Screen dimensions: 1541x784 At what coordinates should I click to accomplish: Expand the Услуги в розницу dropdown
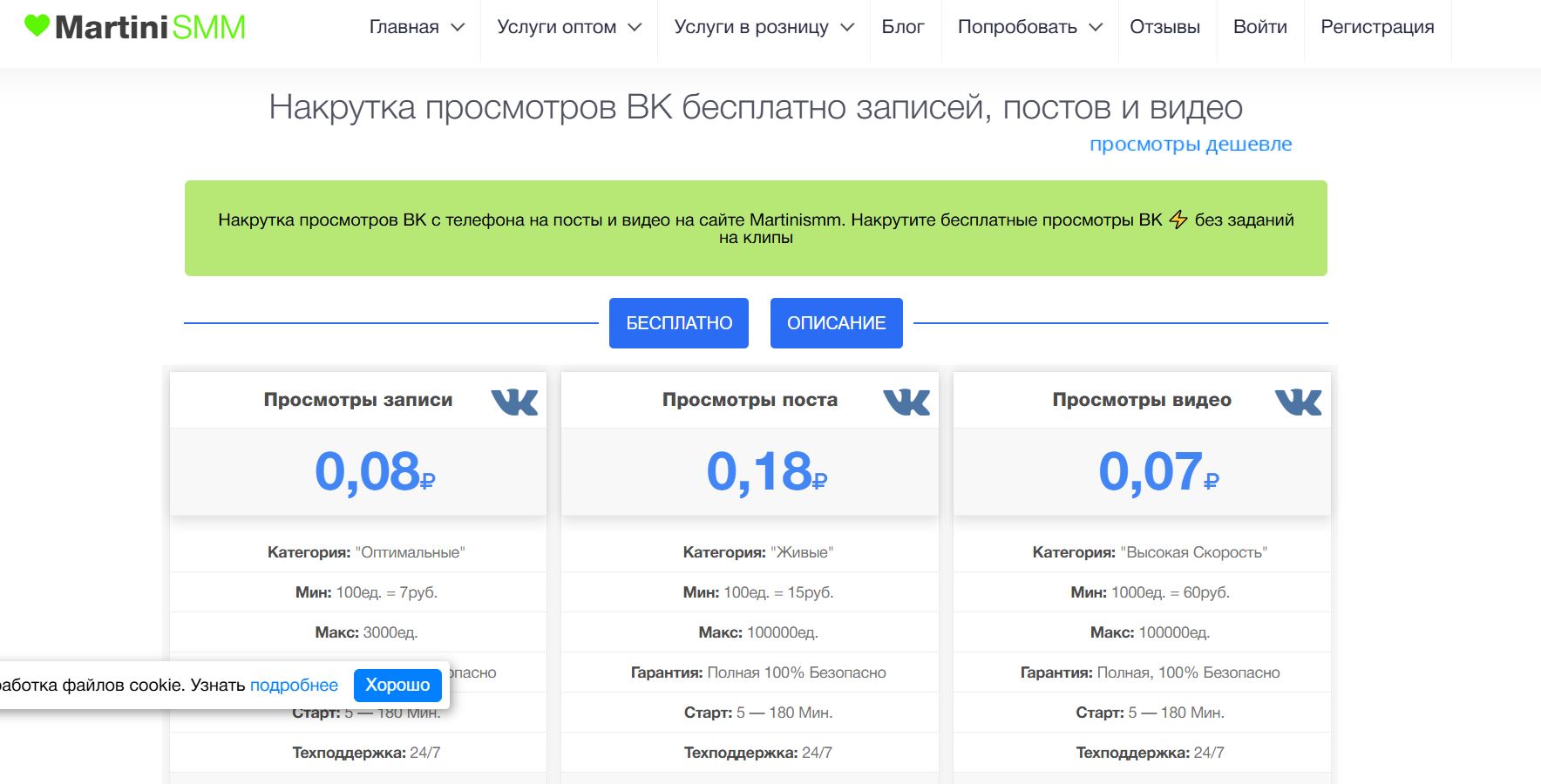tap(755, 27)
